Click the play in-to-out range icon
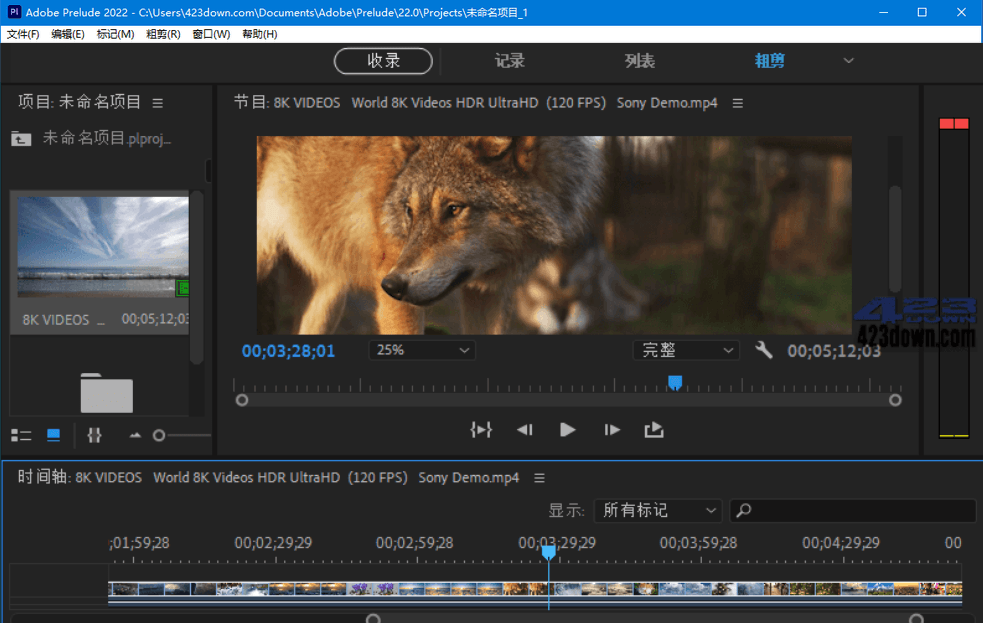Viewport: 983px width, 623px height. (481, 430)
